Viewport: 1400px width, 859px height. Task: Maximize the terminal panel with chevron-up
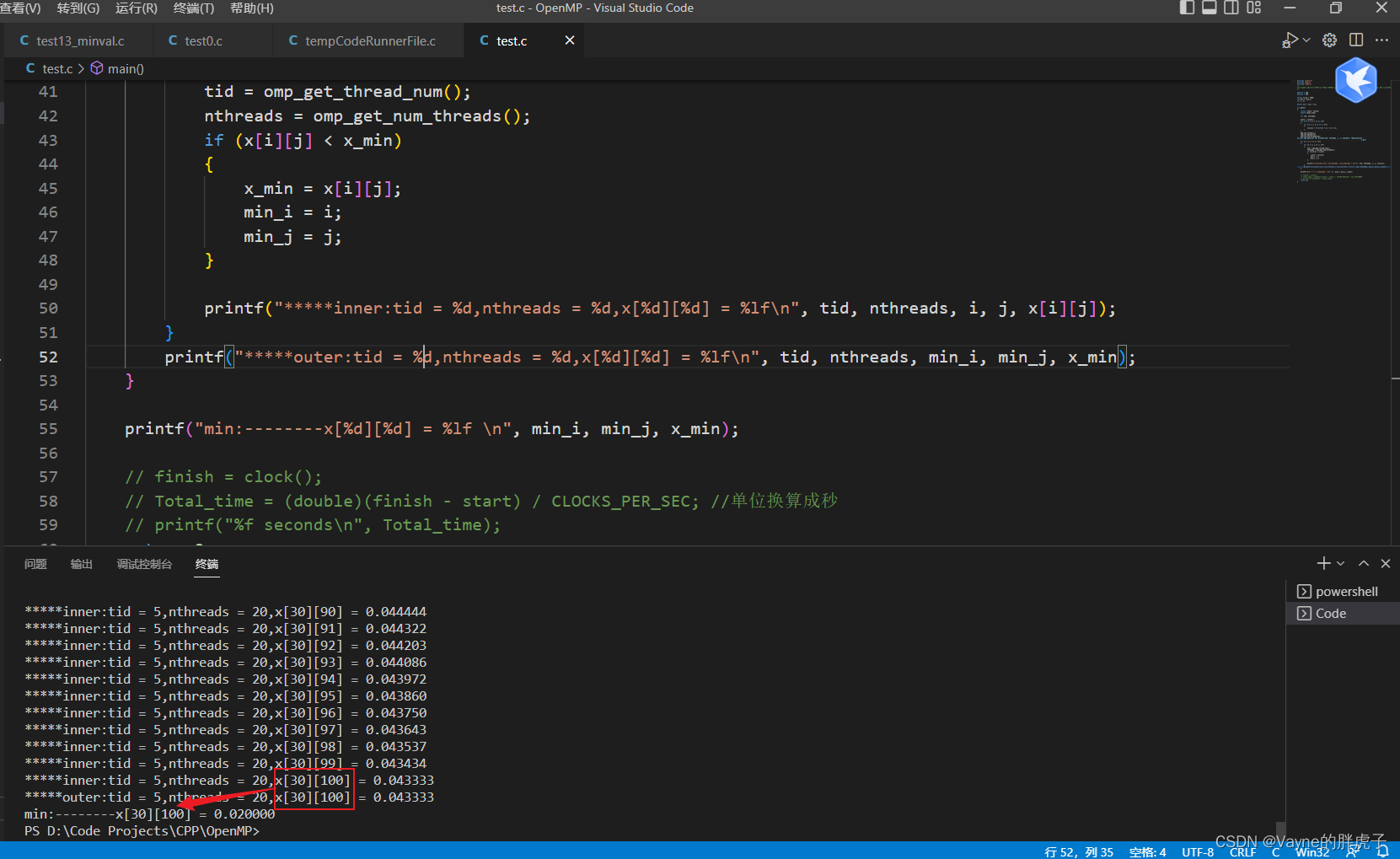(x=1364, y=563)
